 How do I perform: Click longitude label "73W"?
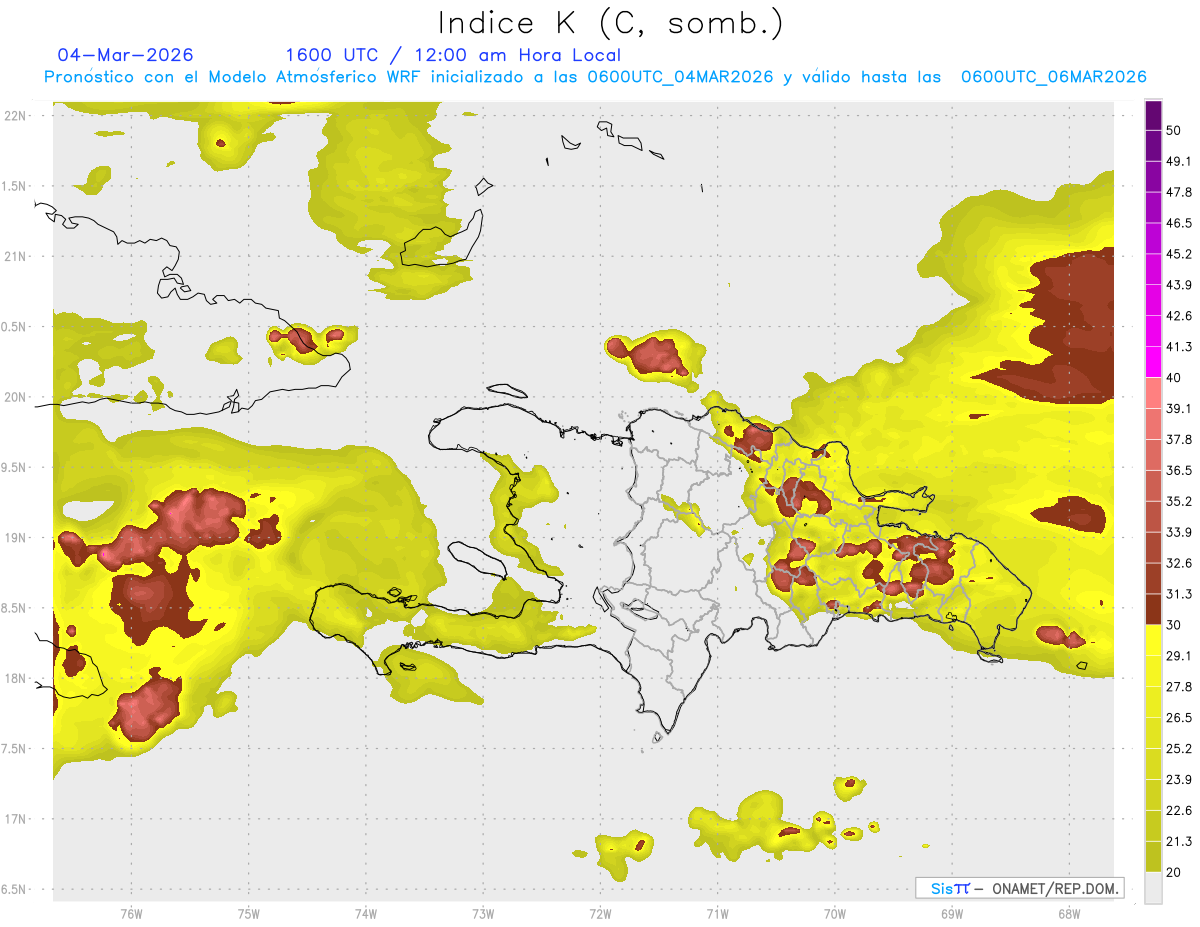(x=483, y=913)
